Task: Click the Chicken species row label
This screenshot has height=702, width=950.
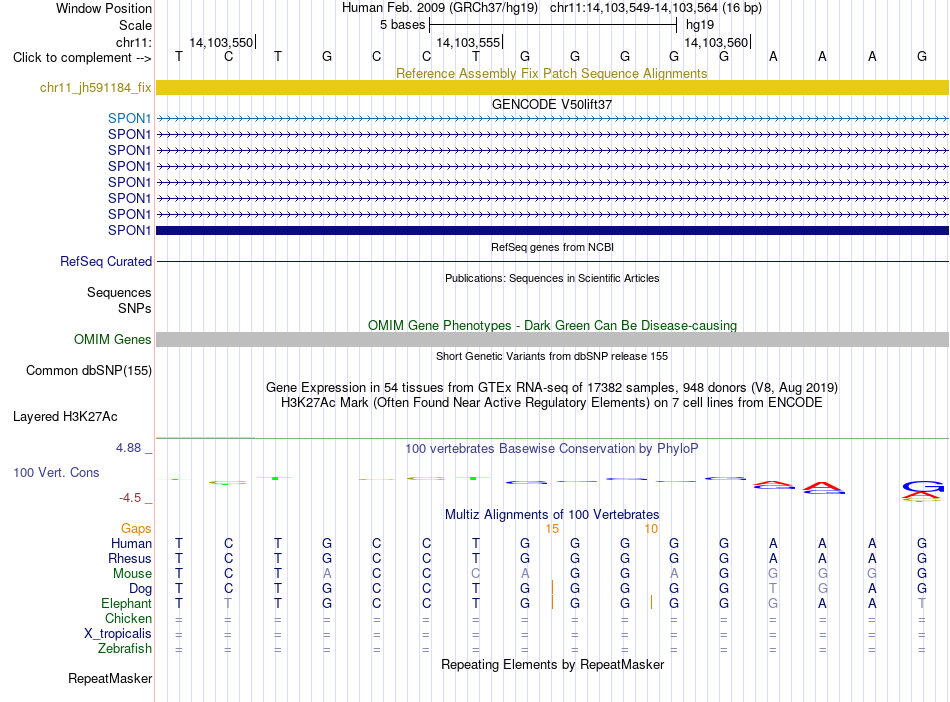Action: click(128, 618)
